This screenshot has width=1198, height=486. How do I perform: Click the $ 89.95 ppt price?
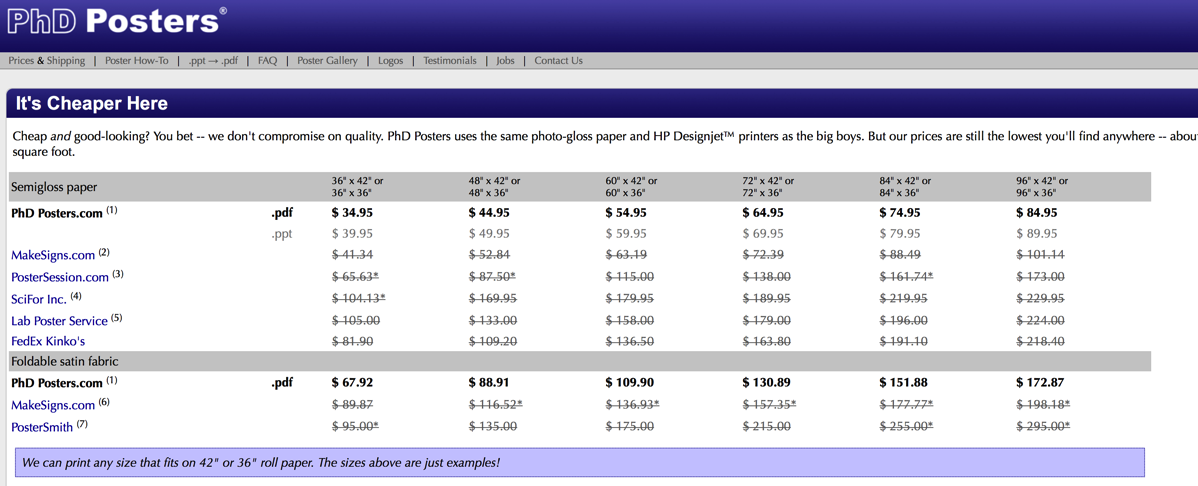(1037, 234)
